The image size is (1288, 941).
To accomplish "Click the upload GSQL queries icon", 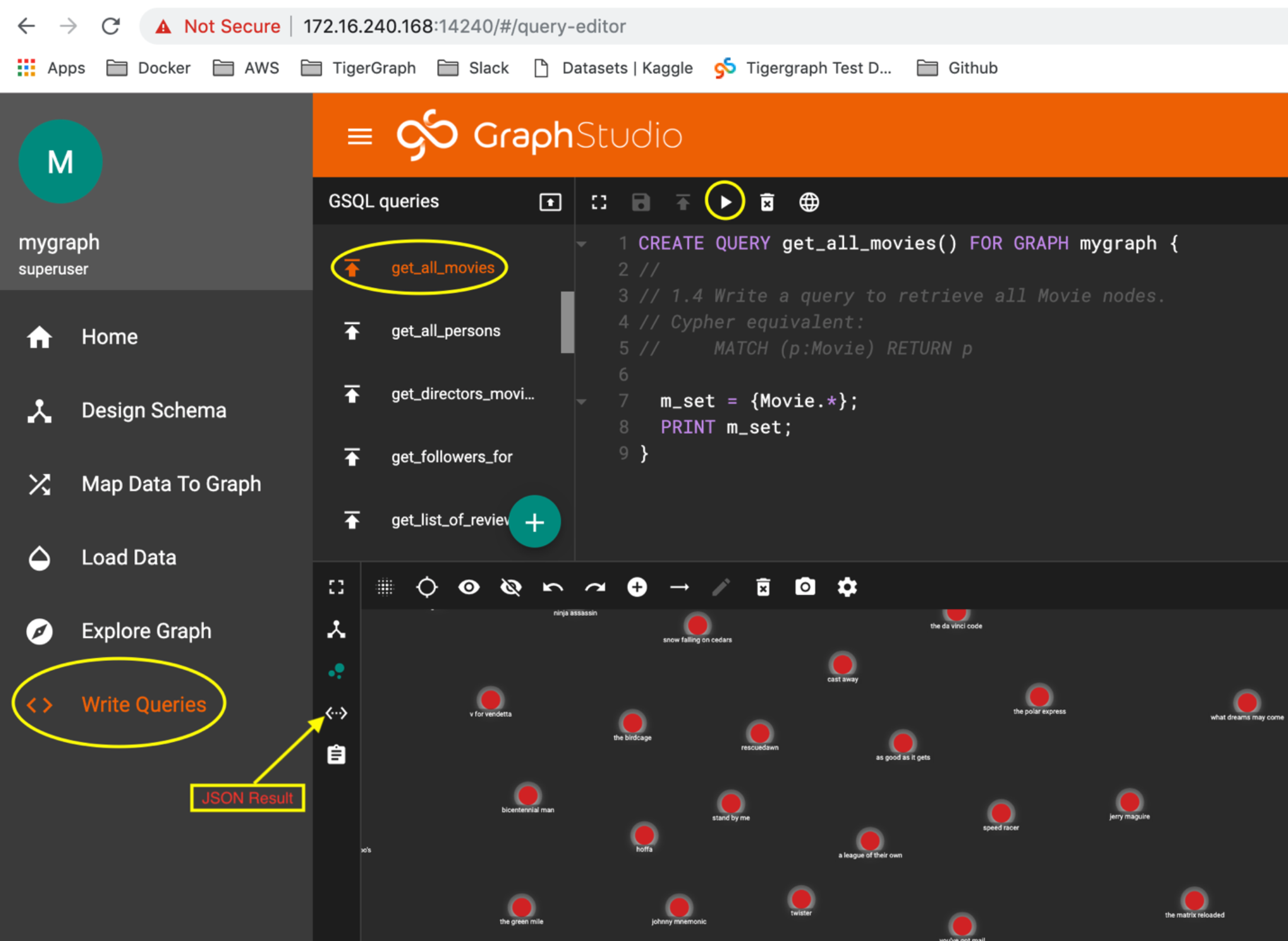I will (550, 202).
